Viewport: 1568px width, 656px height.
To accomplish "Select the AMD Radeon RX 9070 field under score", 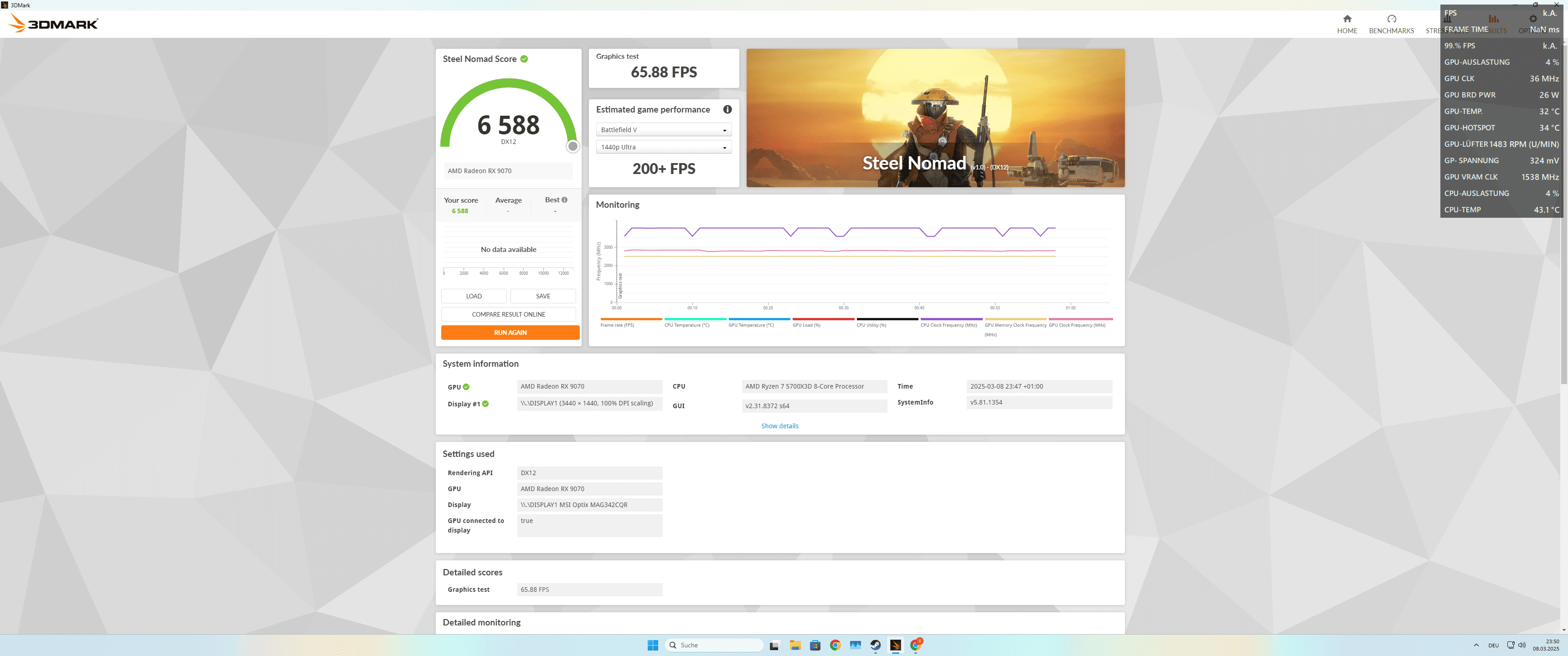I will tap(508, 171).
